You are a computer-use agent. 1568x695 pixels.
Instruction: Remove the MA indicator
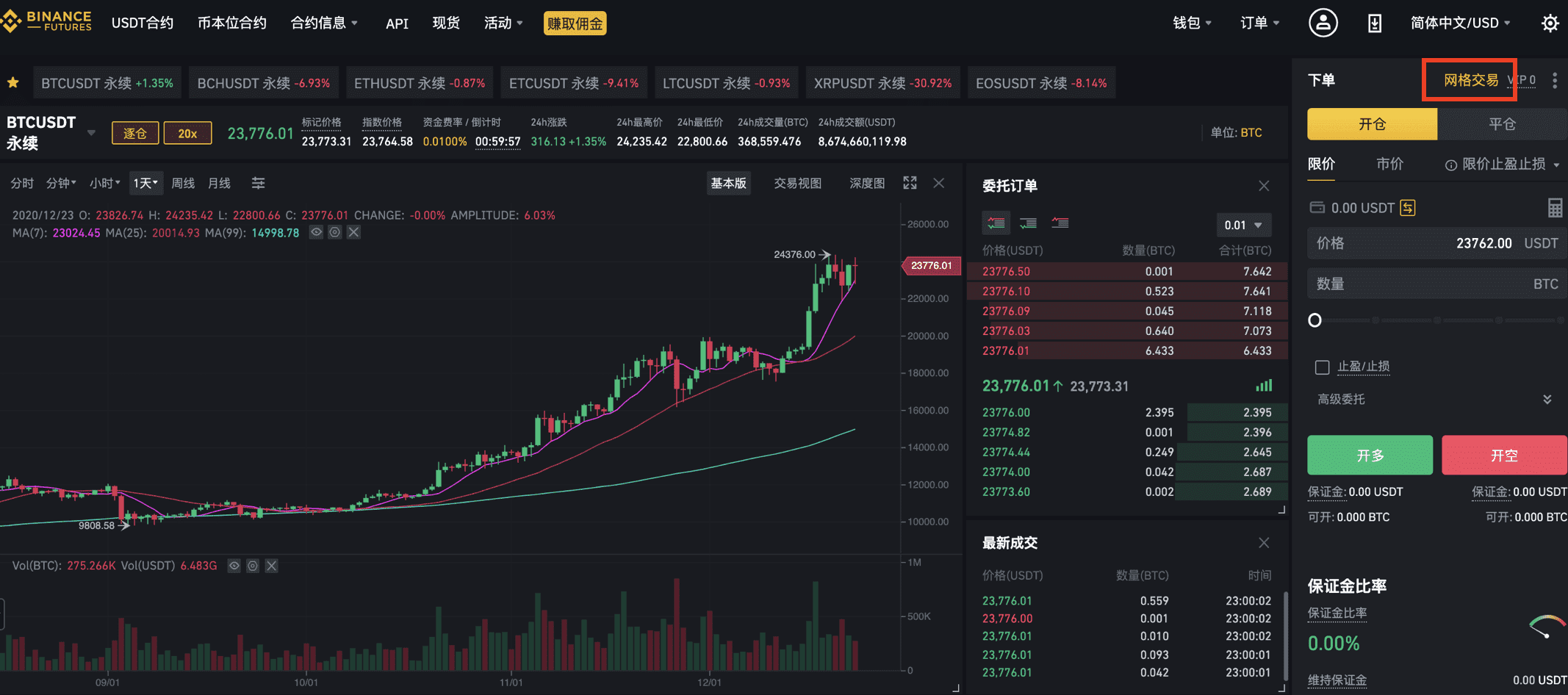coord(353,232)
